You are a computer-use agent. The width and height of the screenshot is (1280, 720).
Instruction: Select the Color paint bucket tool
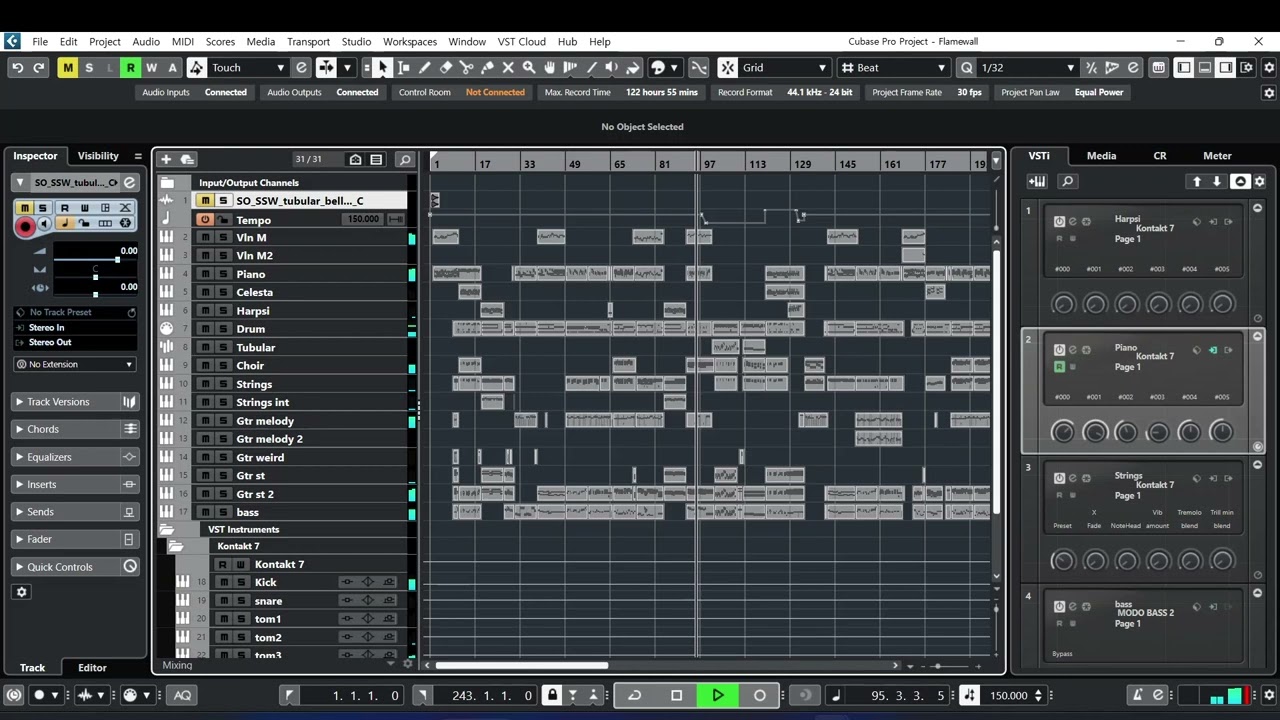[x=633, y=68]
